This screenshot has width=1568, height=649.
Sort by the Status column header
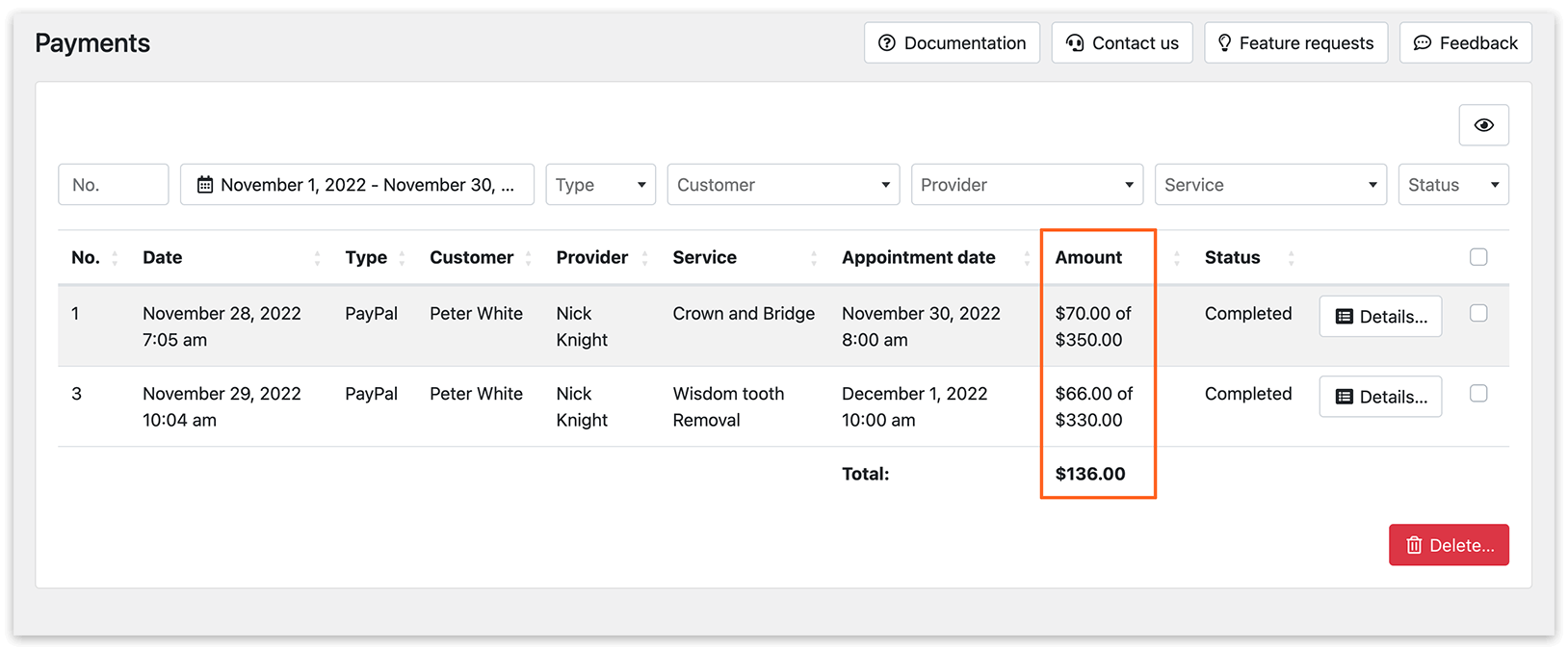click(1249, 257)
